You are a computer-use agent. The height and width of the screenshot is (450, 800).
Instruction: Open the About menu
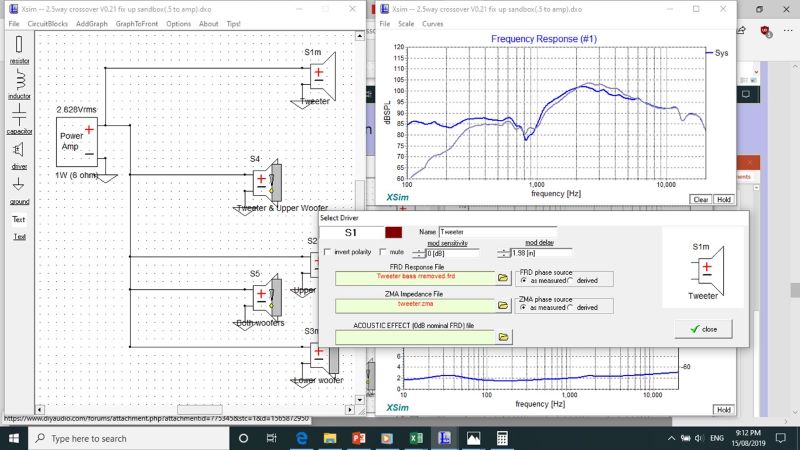click(x=208, y=24)
